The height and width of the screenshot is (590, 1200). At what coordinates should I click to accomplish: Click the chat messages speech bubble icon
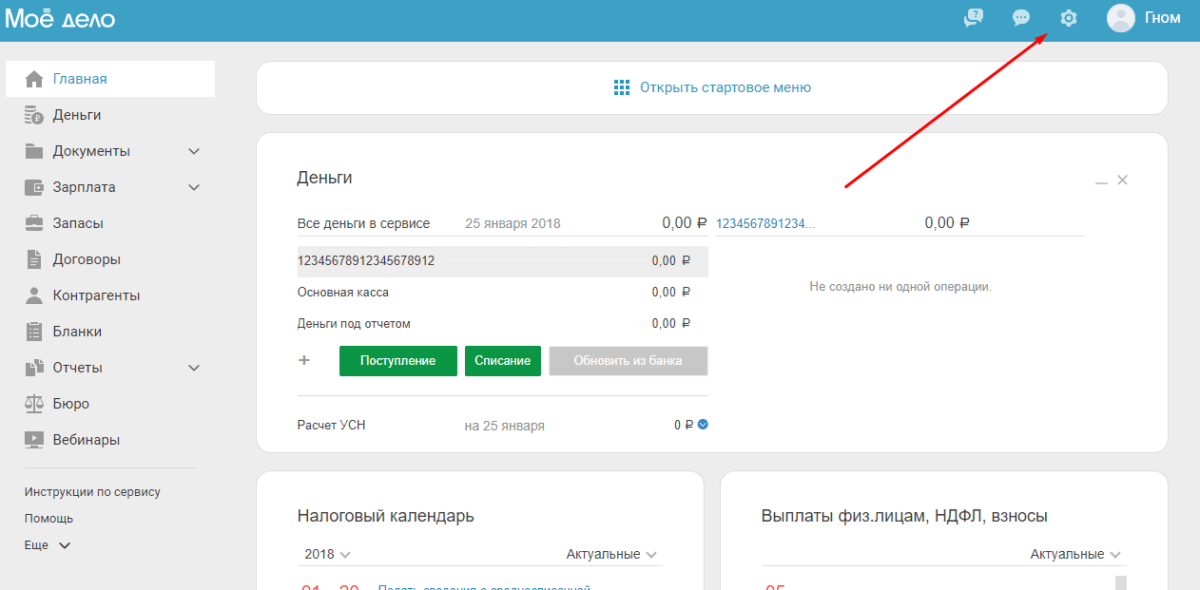click(1021, 18)
